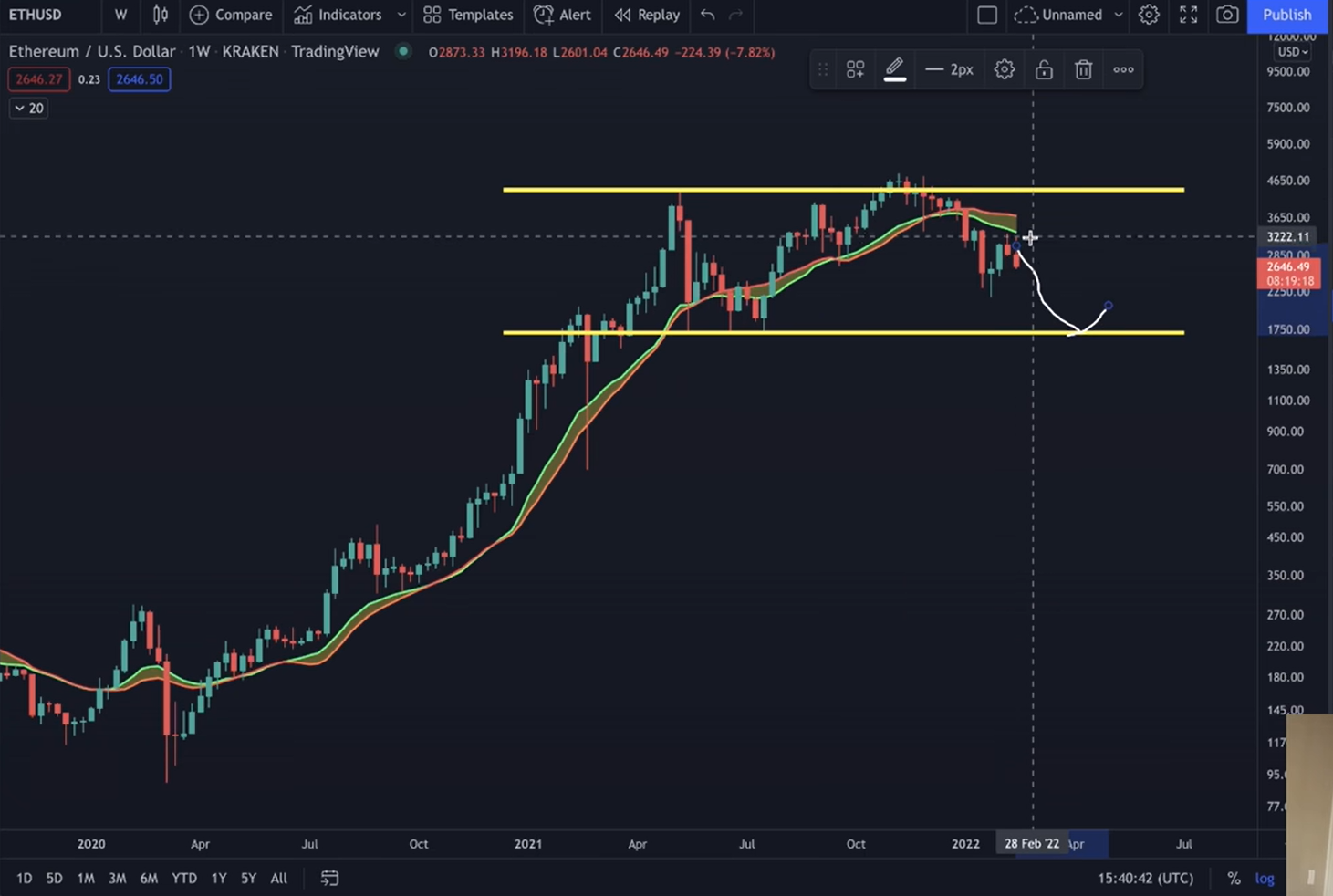Open the candlestick chart style selector
Viewport: 1333px width, 896px height.
161,15
